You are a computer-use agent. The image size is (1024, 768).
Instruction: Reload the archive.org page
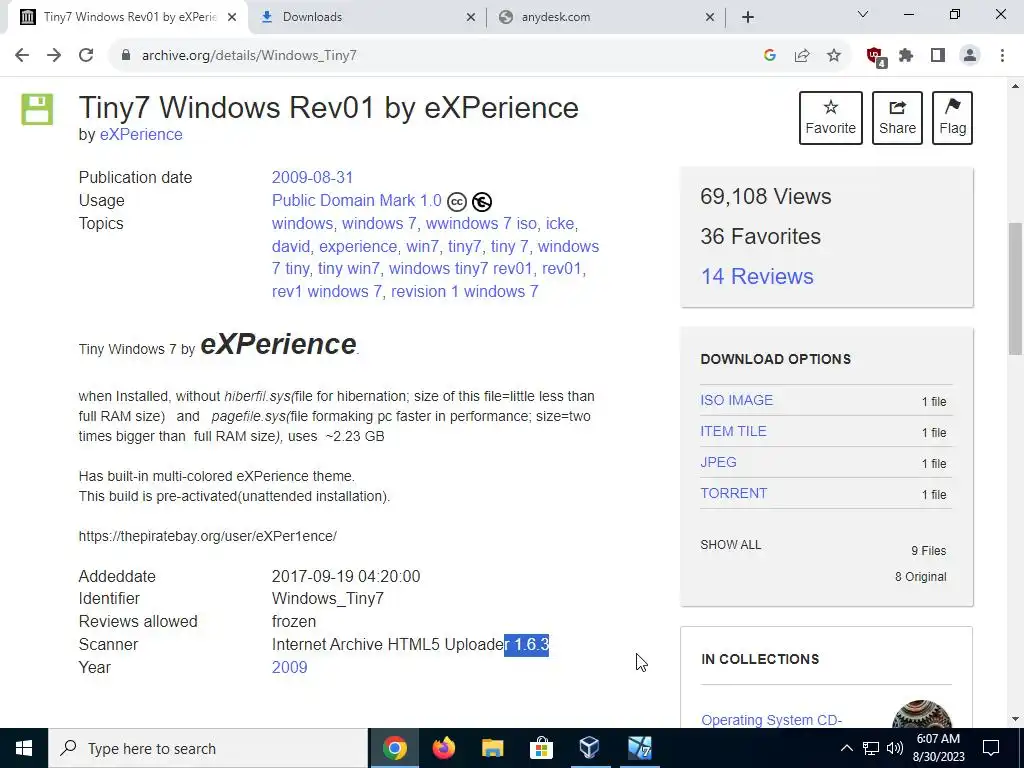pyautogui.click(x=86, y=56)
